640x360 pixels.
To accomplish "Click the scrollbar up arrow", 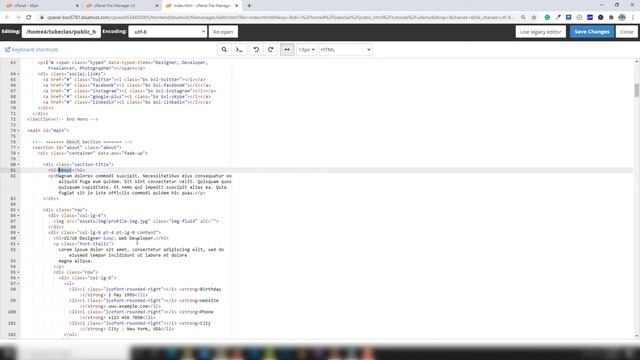I will pos(637,61).
